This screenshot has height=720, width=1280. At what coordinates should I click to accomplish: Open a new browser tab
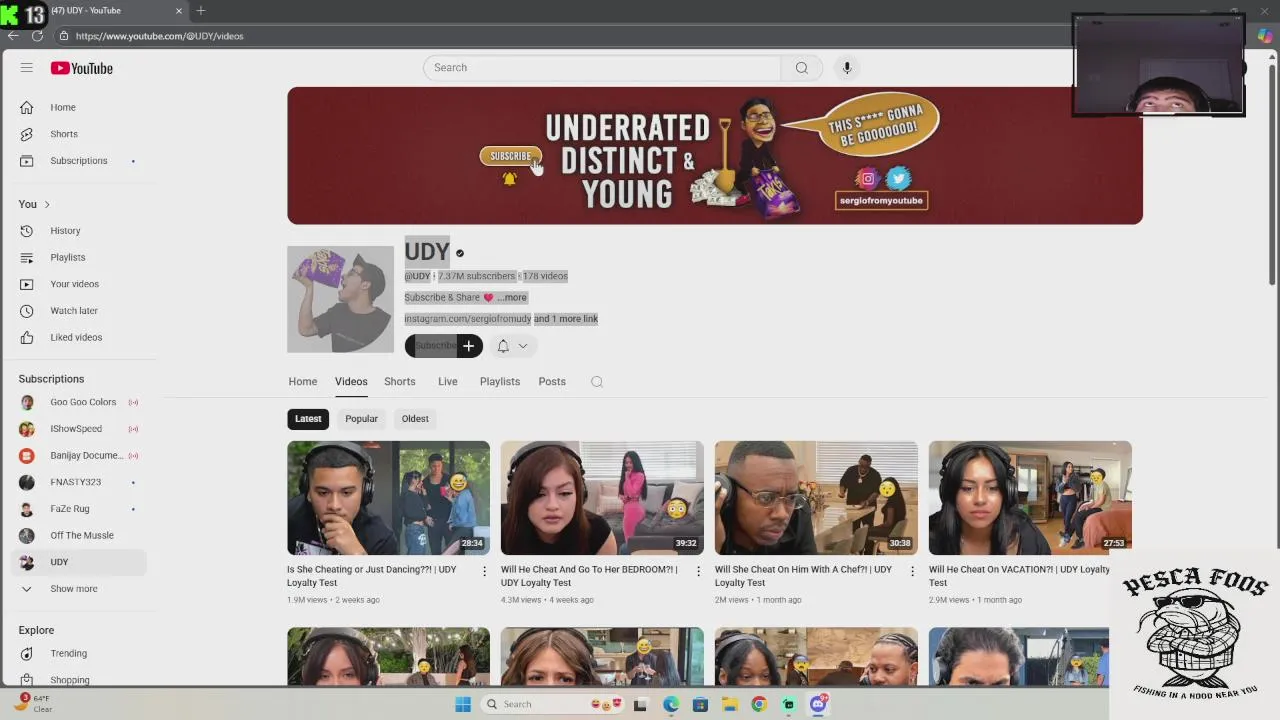click(x=201, y=11)
